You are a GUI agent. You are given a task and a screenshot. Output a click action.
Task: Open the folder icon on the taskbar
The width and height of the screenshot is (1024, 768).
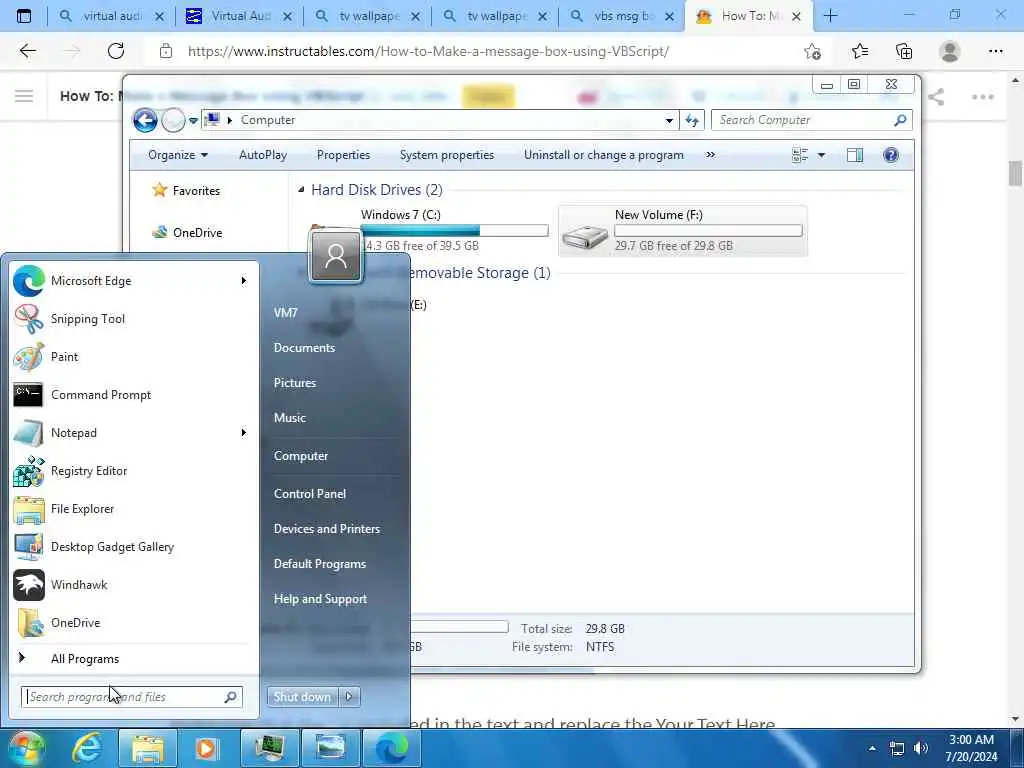[148, 748]
